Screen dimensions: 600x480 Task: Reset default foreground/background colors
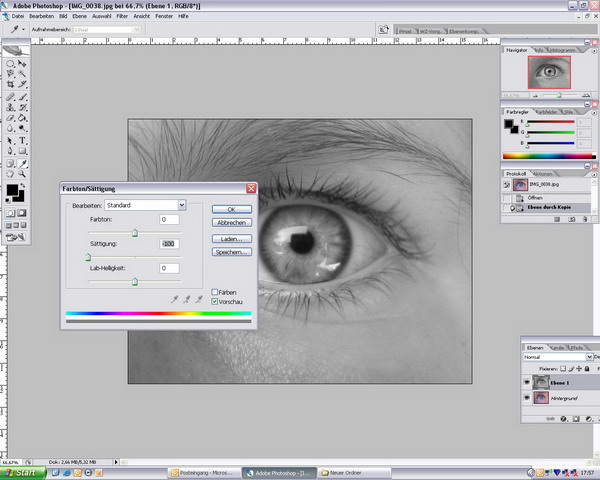pos(8,200)
